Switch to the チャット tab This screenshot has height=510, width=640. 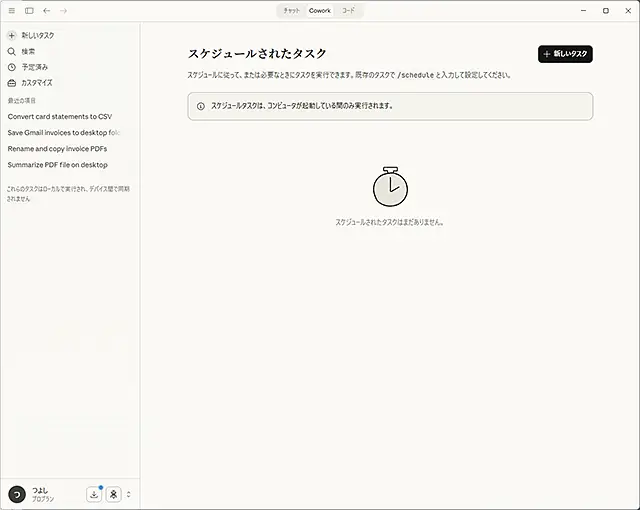291,10
